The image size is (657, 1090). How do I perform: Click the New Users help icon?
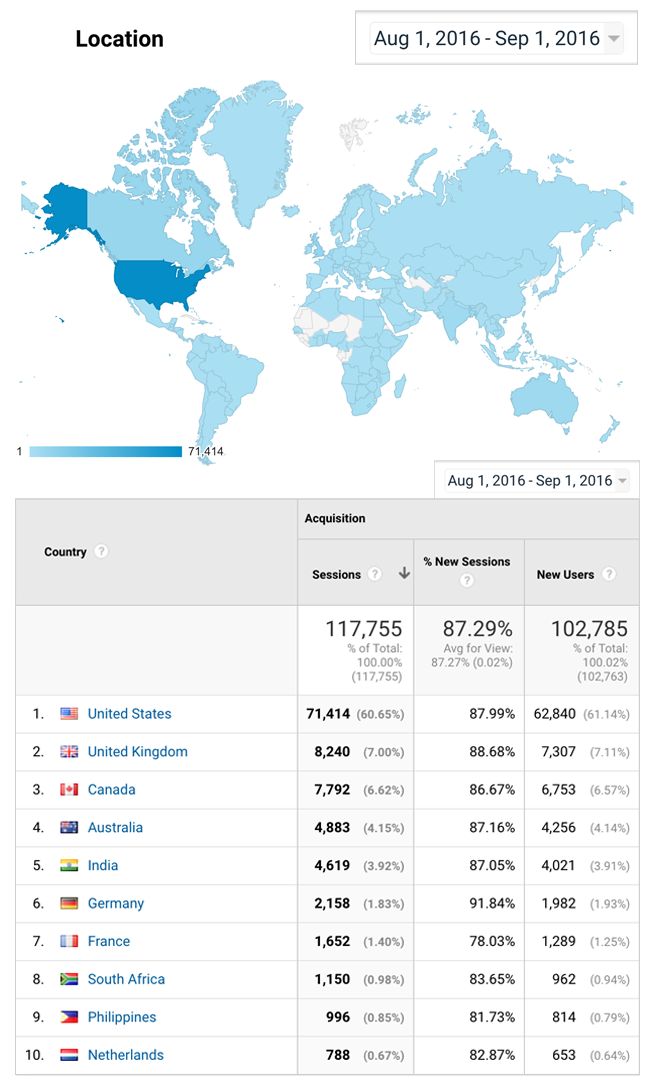(609, 574)
